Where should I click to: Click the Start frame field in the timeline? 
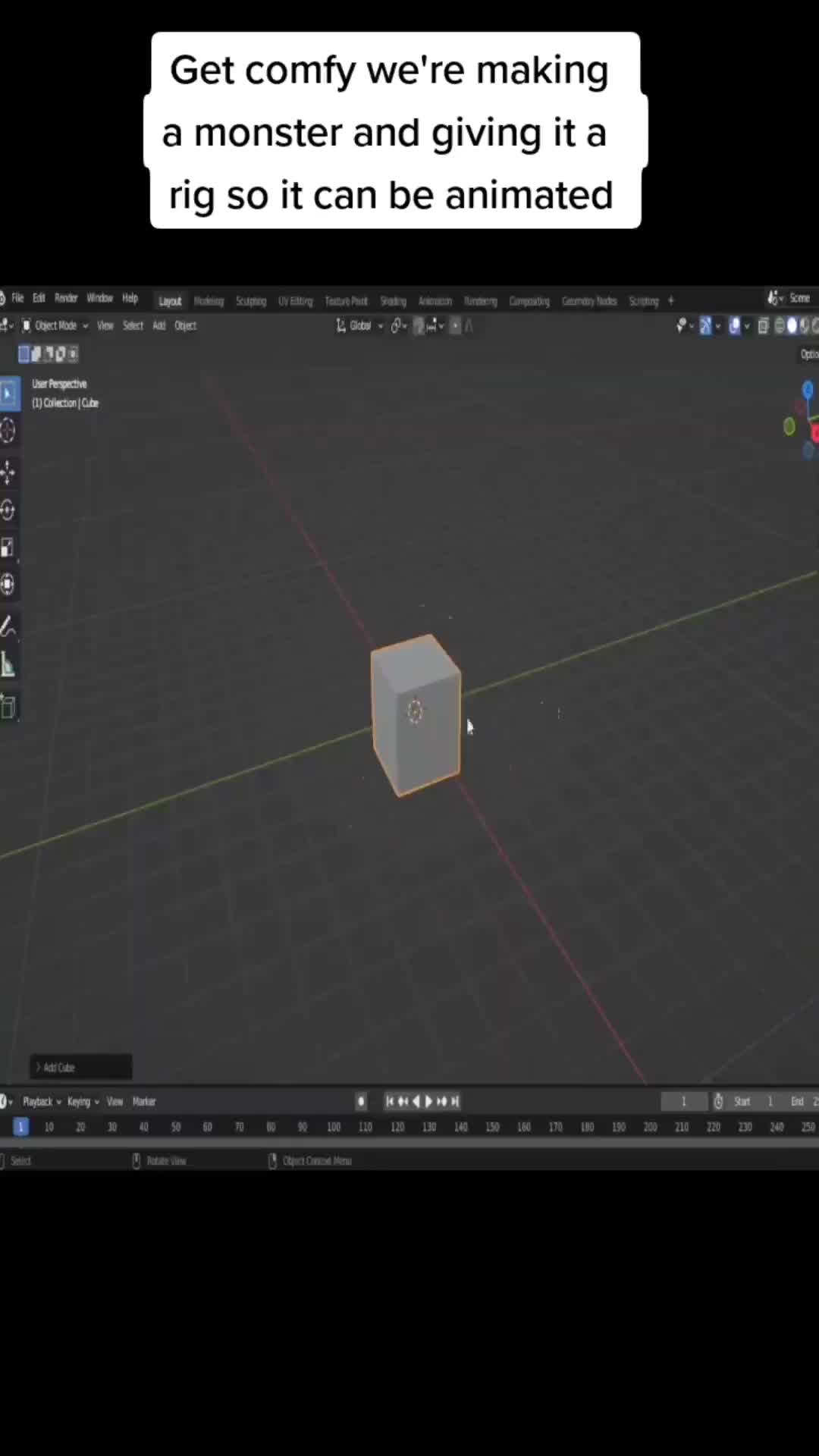(x=755, y=1101)
